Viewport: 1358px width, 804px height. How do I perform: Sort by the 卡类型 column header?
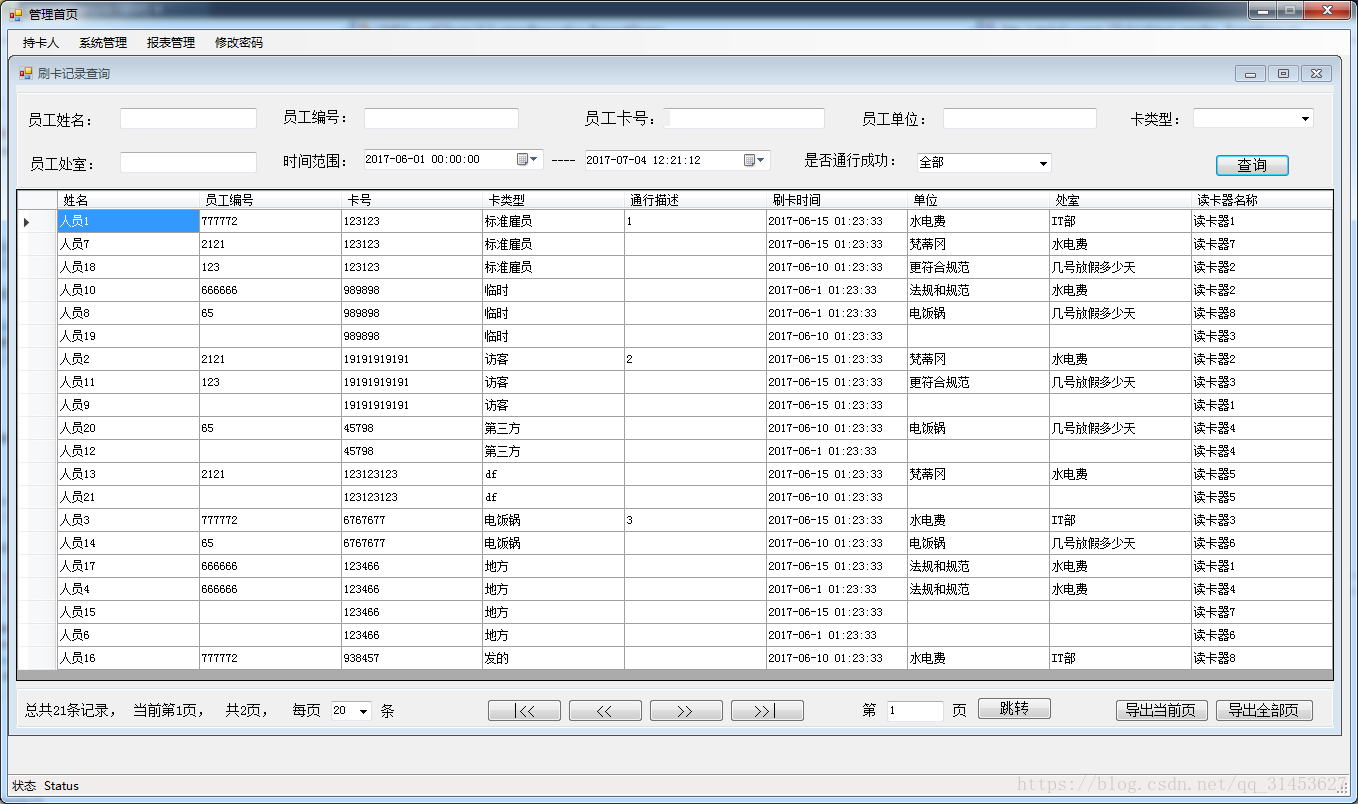pos(554,200)
